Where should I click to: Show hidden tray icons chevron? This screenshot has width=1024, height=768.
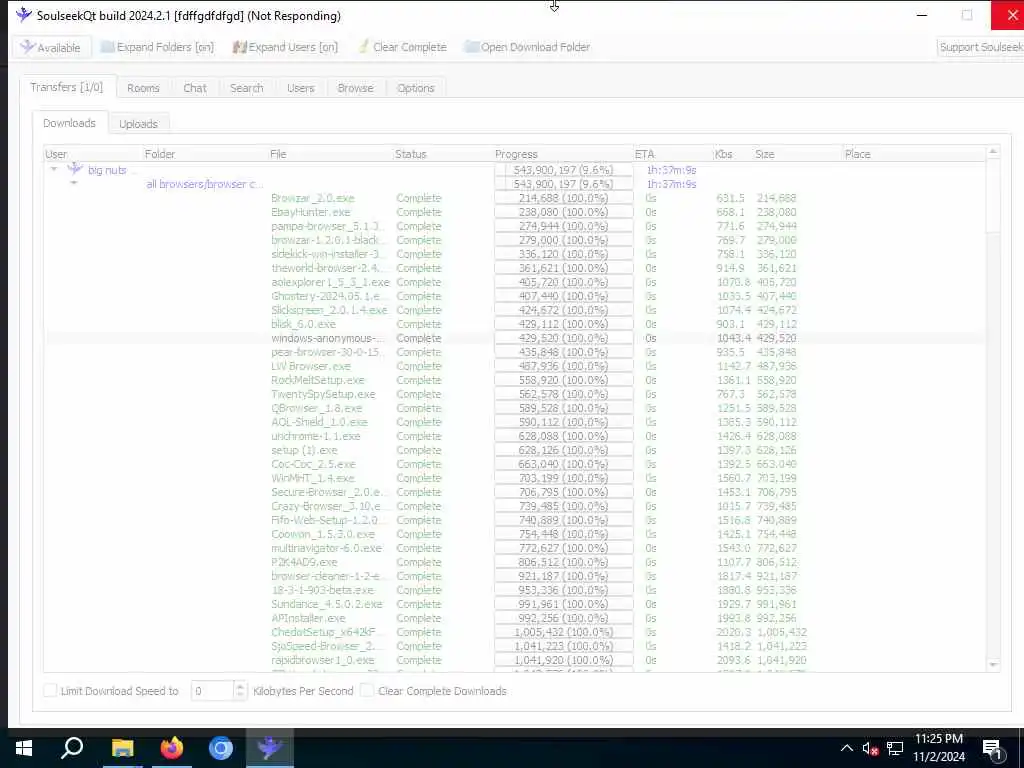(x=846, y=748)
